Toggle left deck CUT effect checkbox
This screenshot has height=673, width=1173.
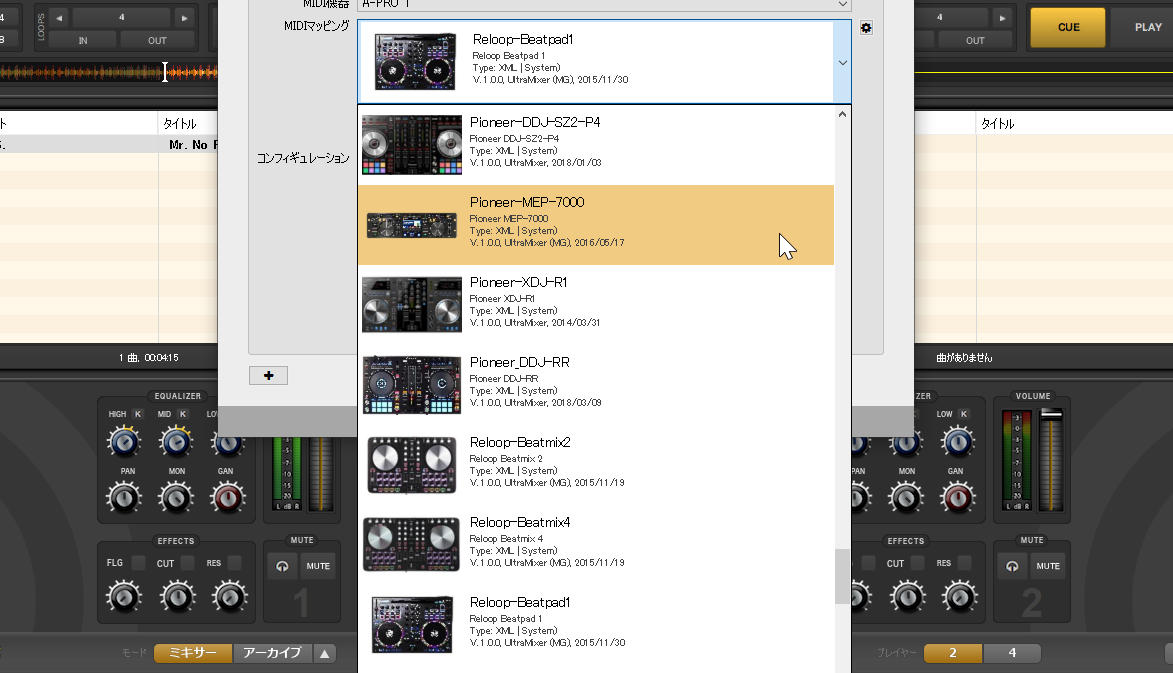pyautogui.click(x=188, y=563)
